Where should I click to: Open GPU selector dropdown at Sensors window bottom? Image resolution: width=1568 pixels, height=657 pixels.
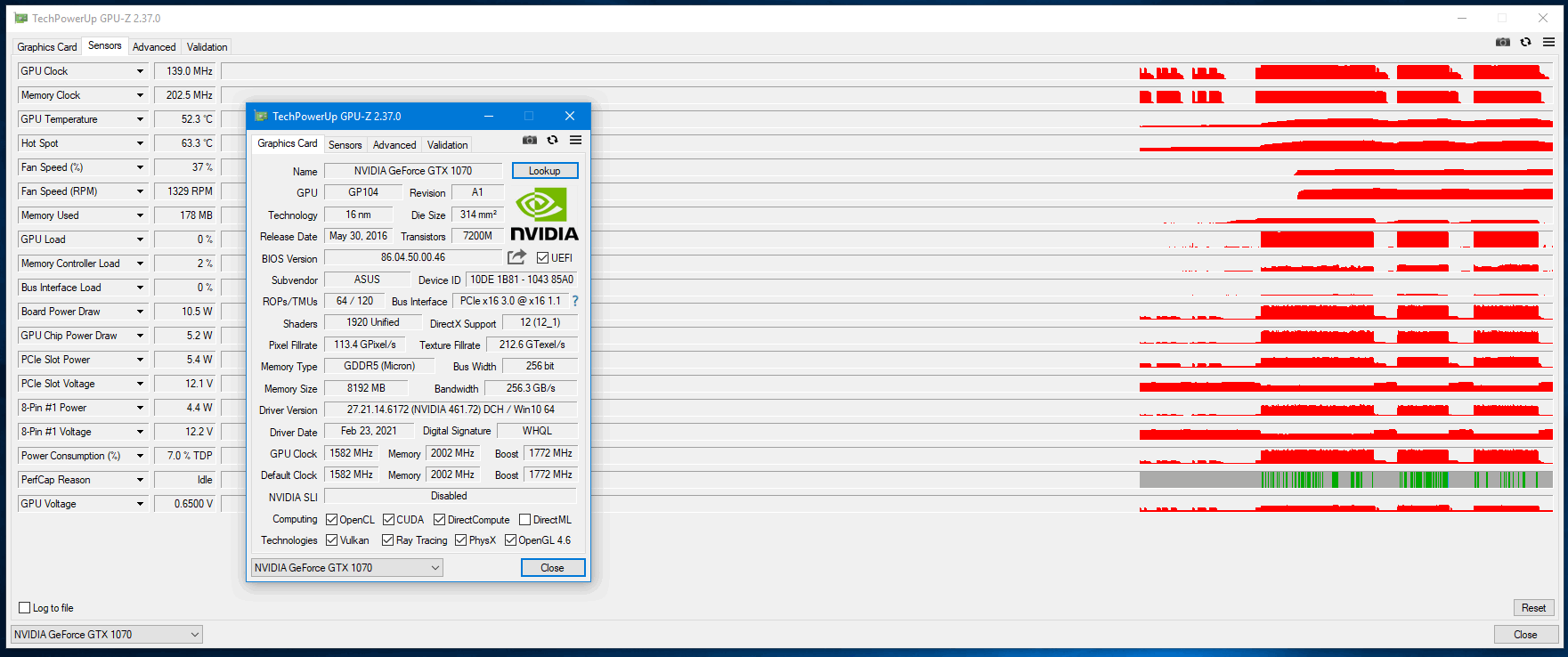click(x=107, y=635)
